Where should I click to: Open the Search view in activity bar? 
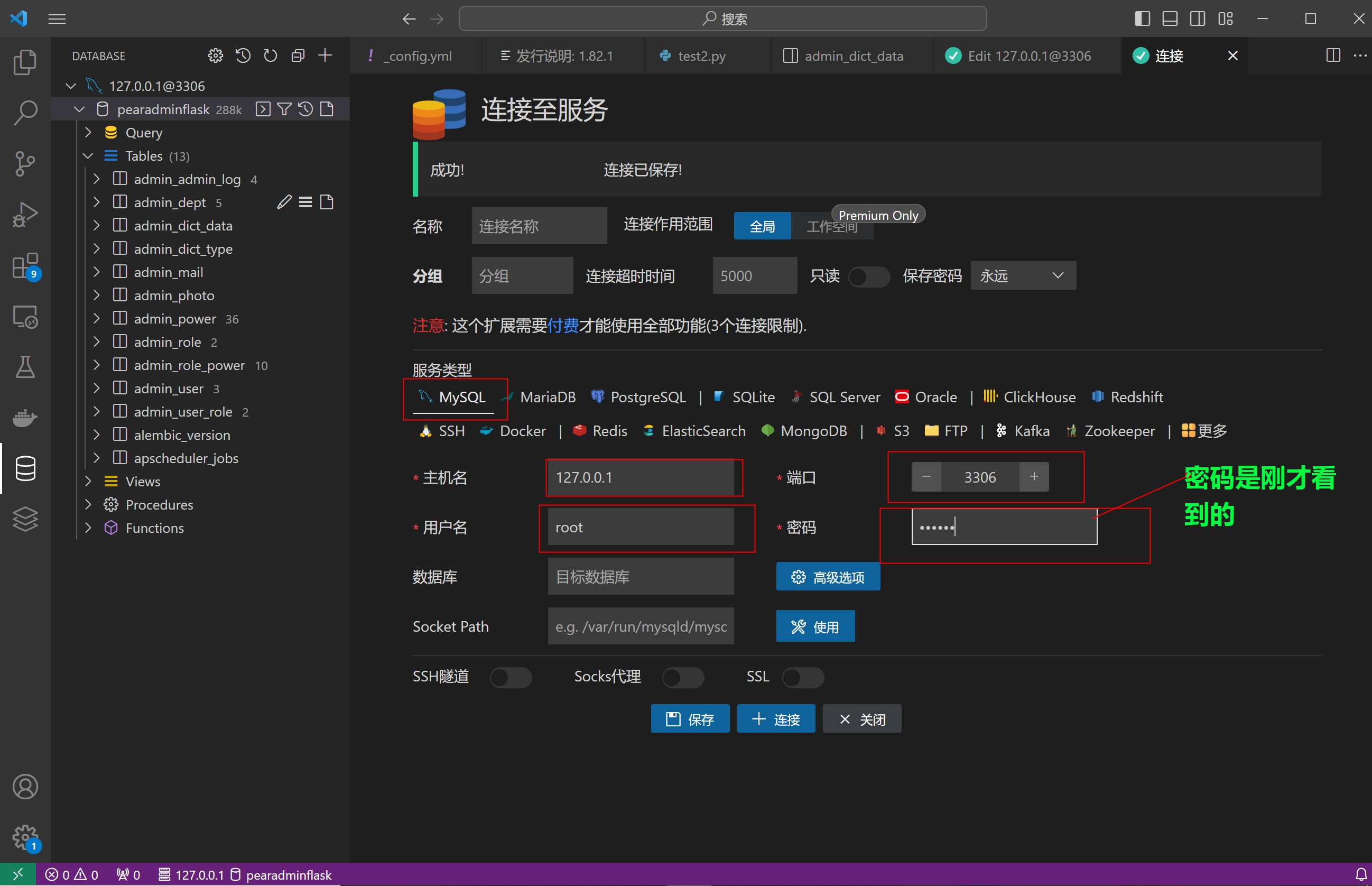coord(25,113)
